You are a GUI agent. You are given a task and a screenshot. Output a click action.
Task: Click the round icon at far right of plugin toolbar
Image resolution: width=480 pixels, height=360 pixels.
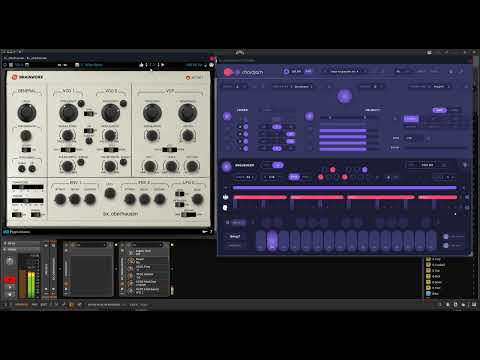(x=211, y=65)
